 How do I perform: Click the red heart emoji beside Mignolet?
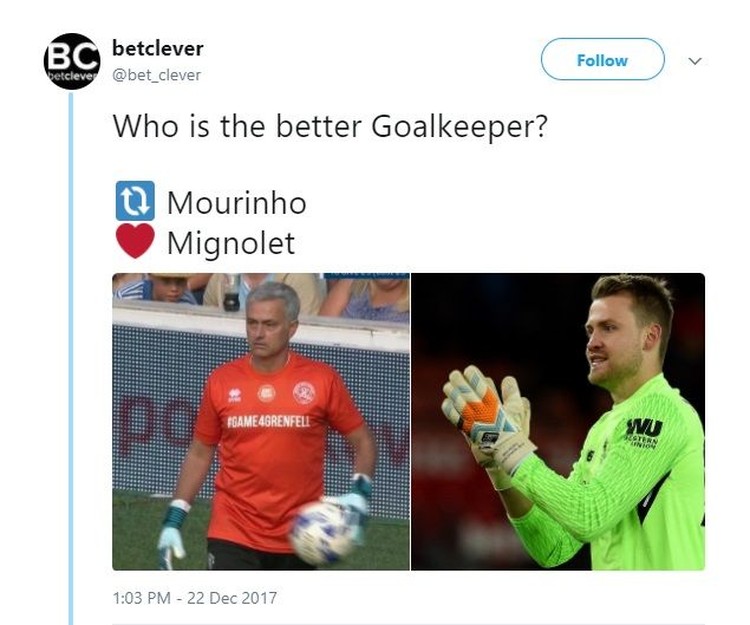click(135, 241)
